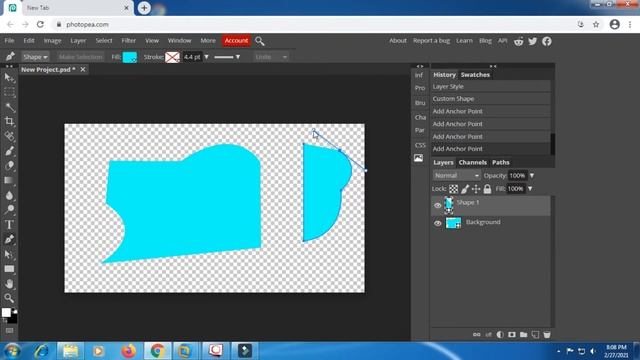The height and width of the screenshot is (360, 640).
Task: Close the New Project.psd document tab
Action: (83, 70)
